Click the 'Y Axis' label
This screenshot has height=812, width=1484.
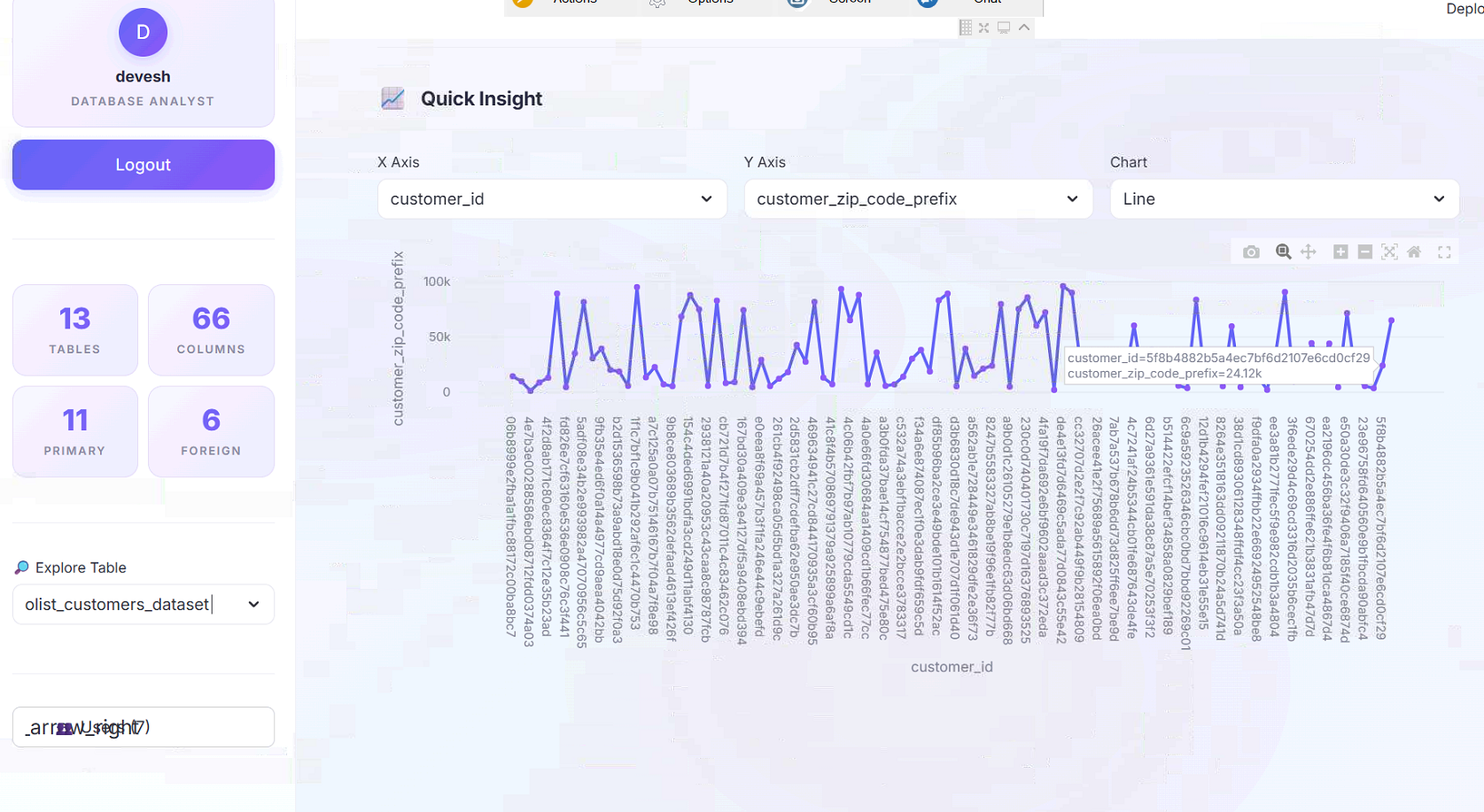pos(765,162)
